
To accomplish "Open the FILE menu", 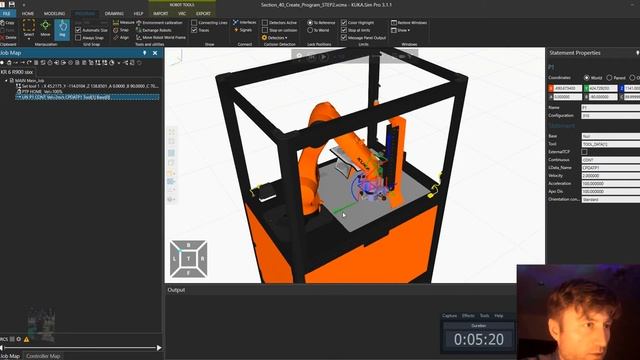I will [x=7, y=13].
